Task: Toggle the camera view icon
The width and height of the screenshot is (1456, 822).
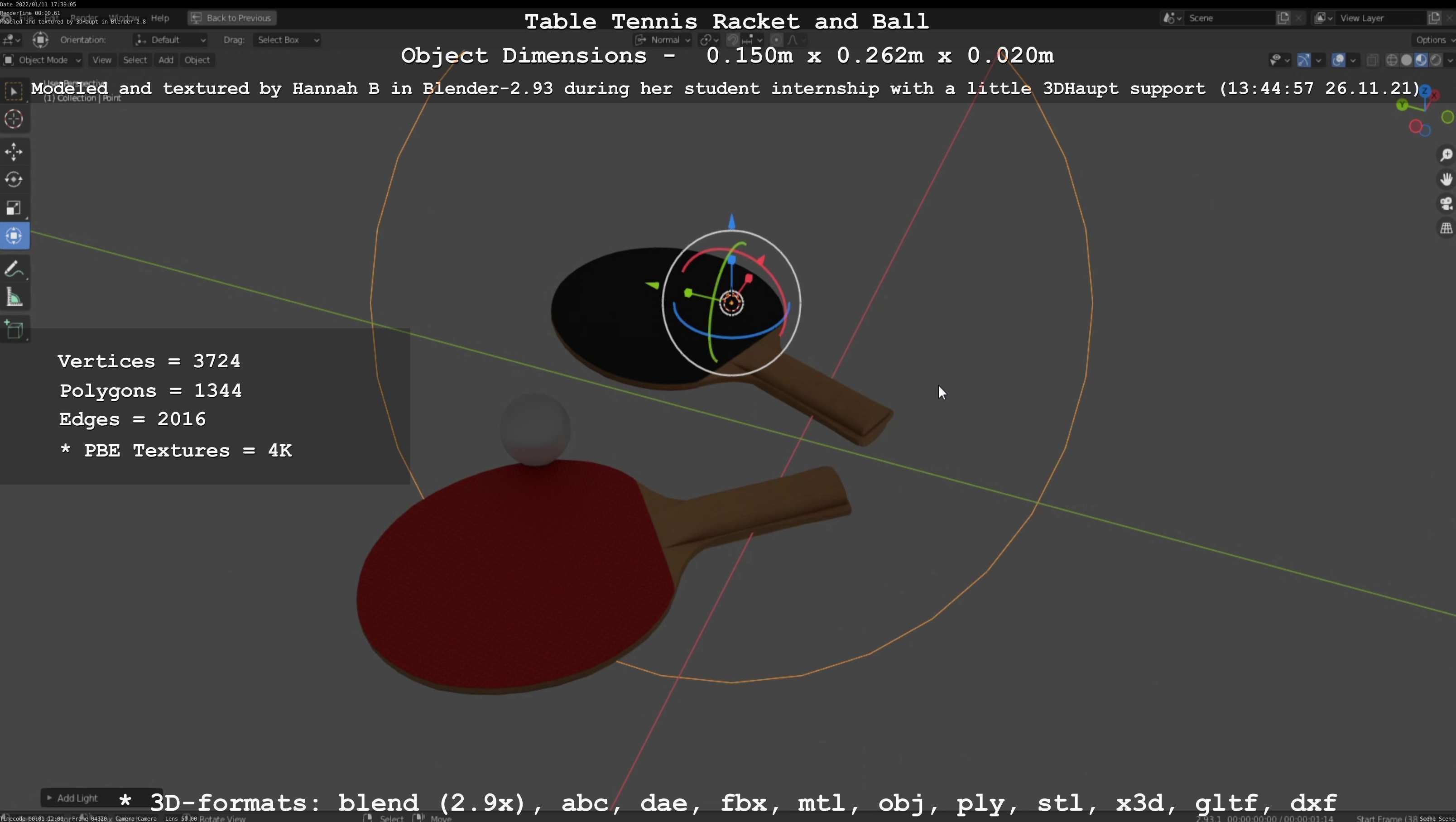Action: coord(1446,204)
